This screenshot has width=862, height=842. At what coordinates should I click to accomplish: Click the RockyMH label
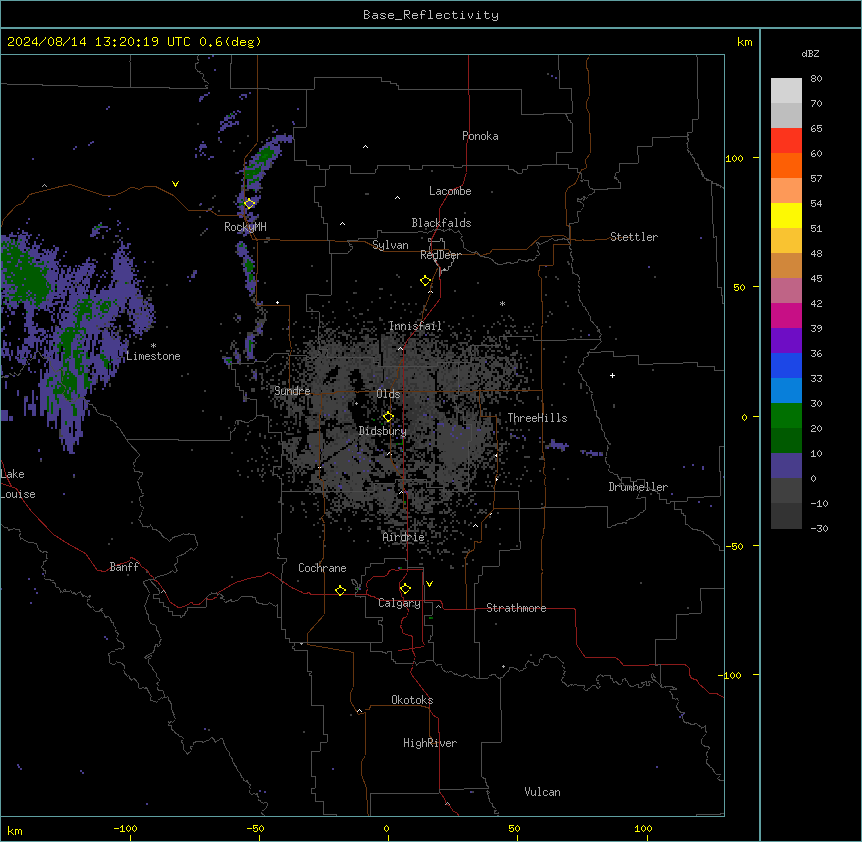(x=245, y=227)
